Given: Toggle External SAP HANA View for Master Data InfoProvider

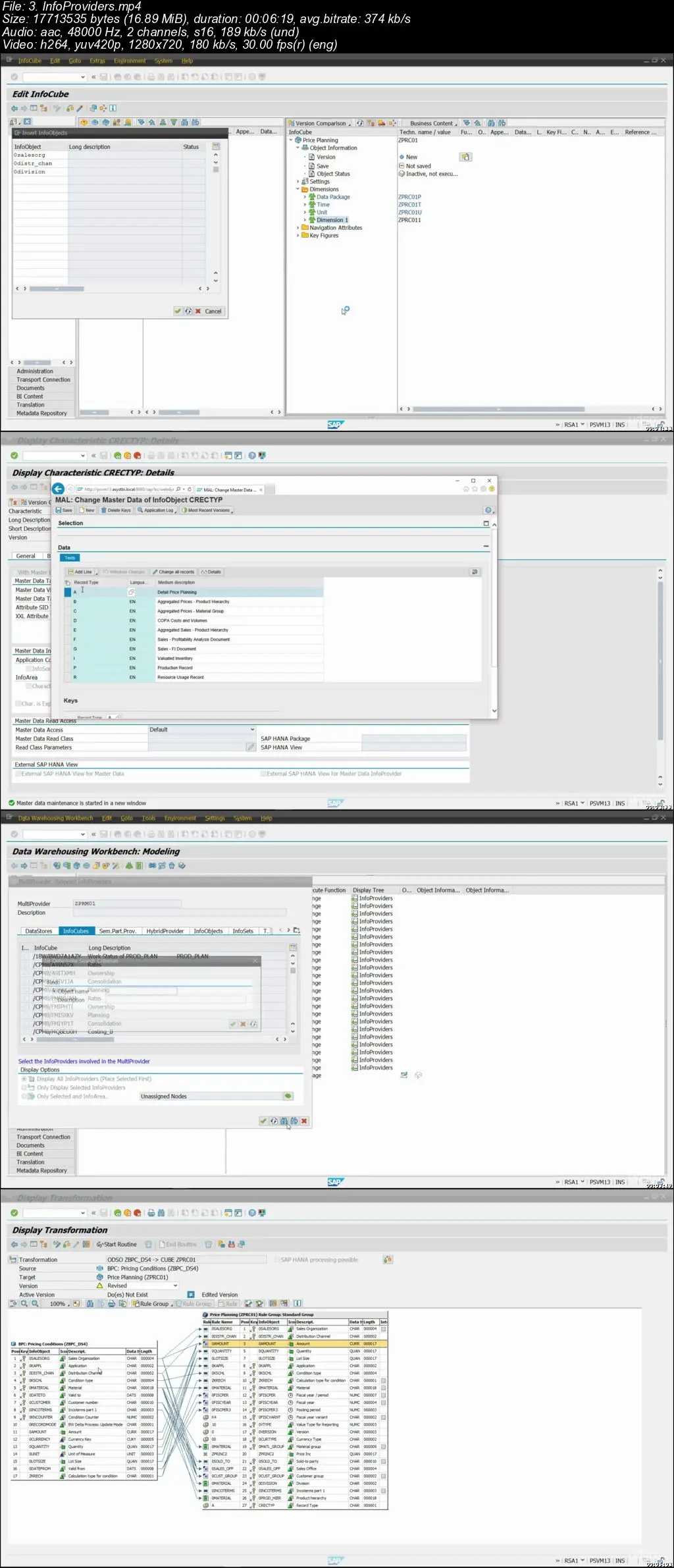Looking at the screenshot, I should [263, 774].
